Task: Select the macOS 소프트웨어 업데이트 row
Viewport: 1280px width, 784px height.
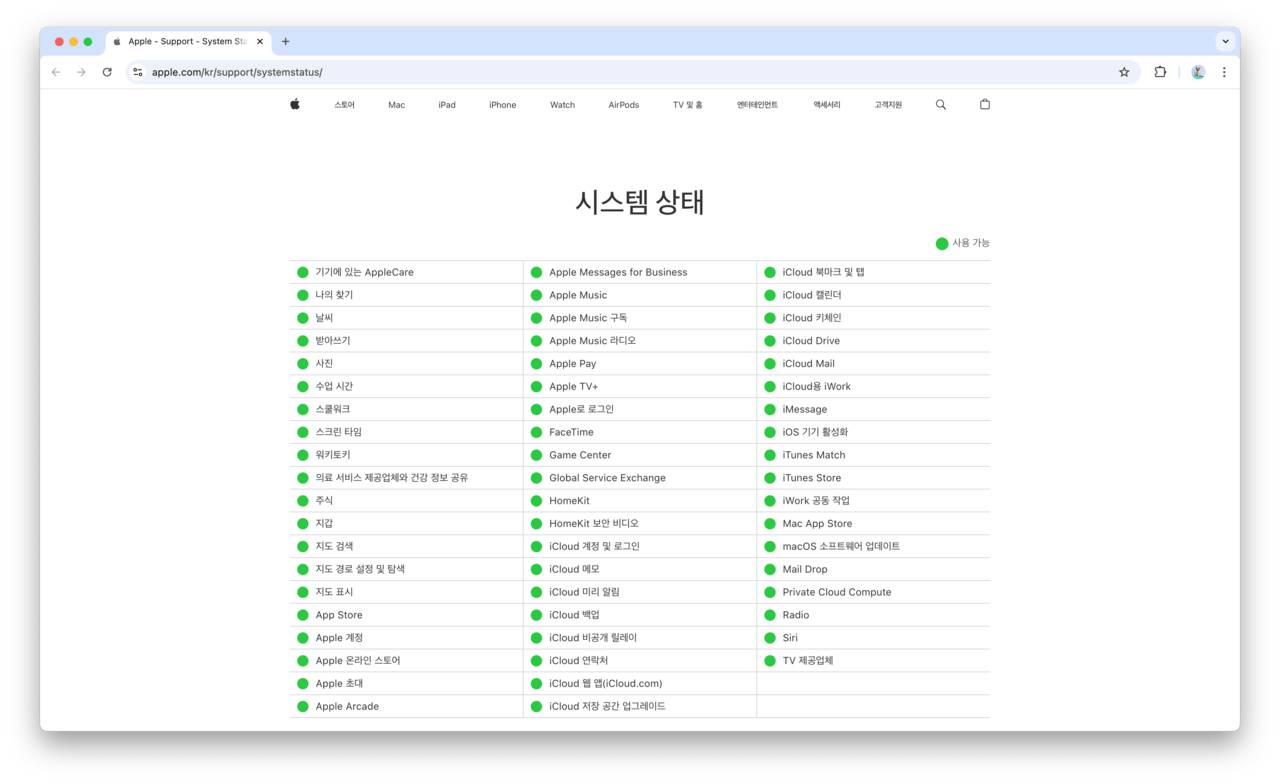Action: 873,547
